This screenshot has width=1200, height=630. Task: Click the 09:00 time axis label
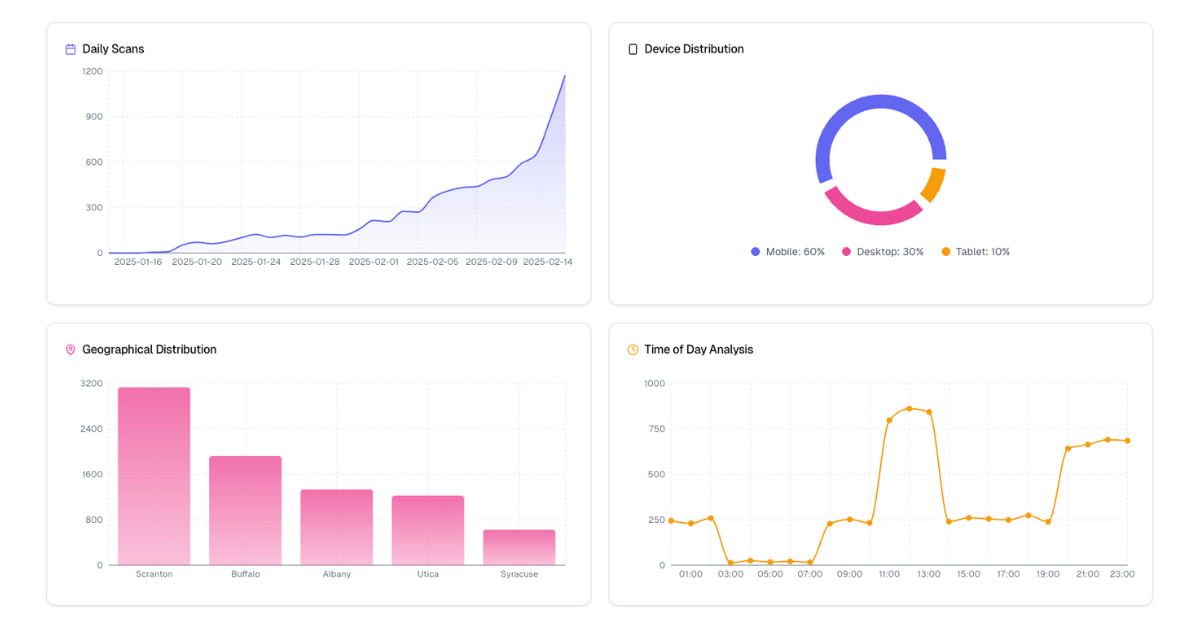click(x=850, y=574)
